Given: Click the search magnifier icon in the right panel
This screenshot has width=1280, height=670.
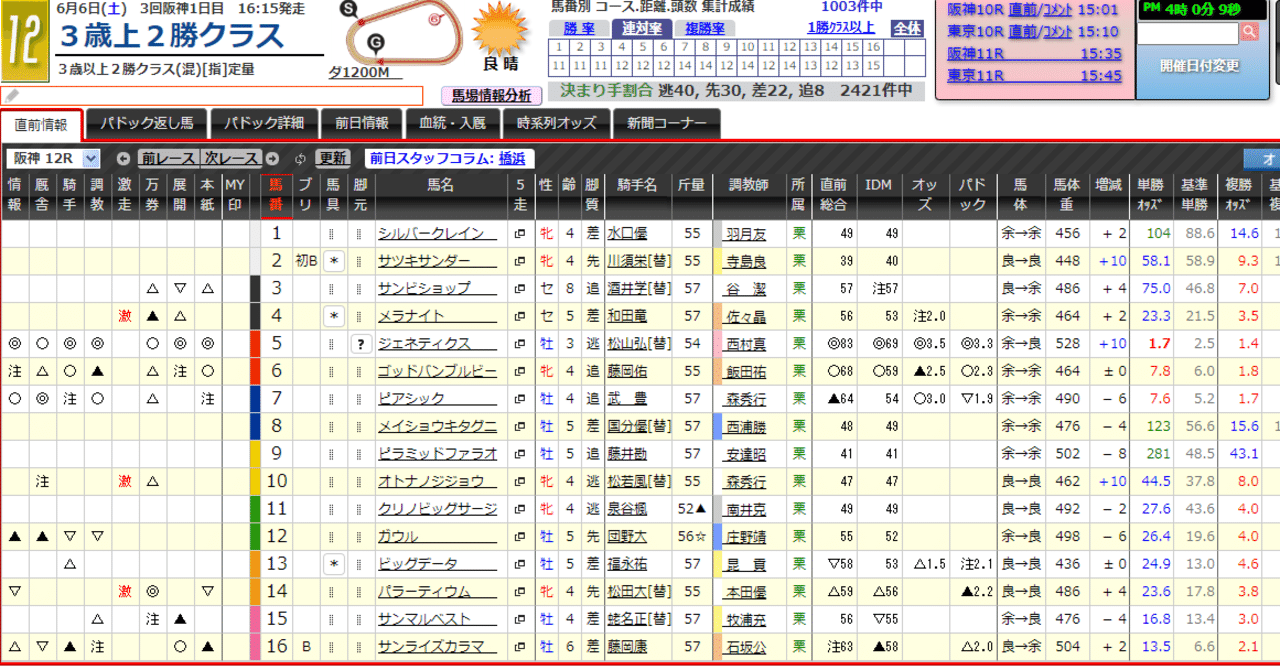Looking at the screenshot, I should (x=1249, y=31).
